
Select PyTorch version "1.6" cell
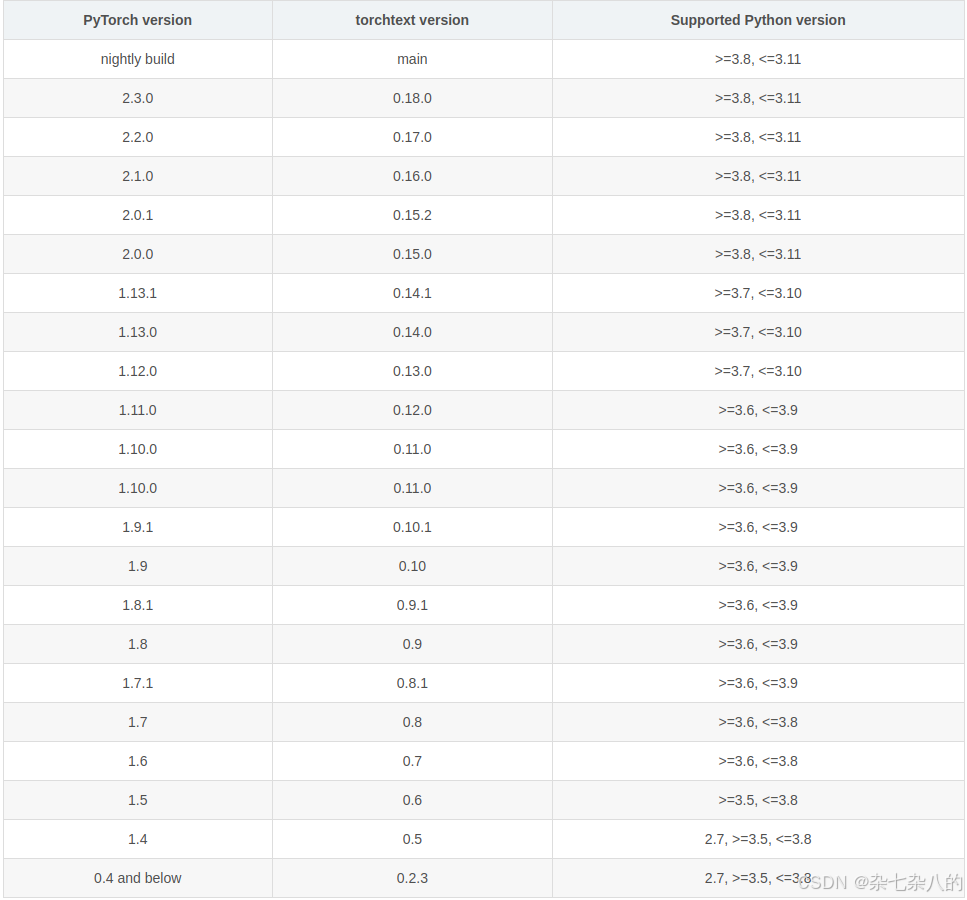138,761
